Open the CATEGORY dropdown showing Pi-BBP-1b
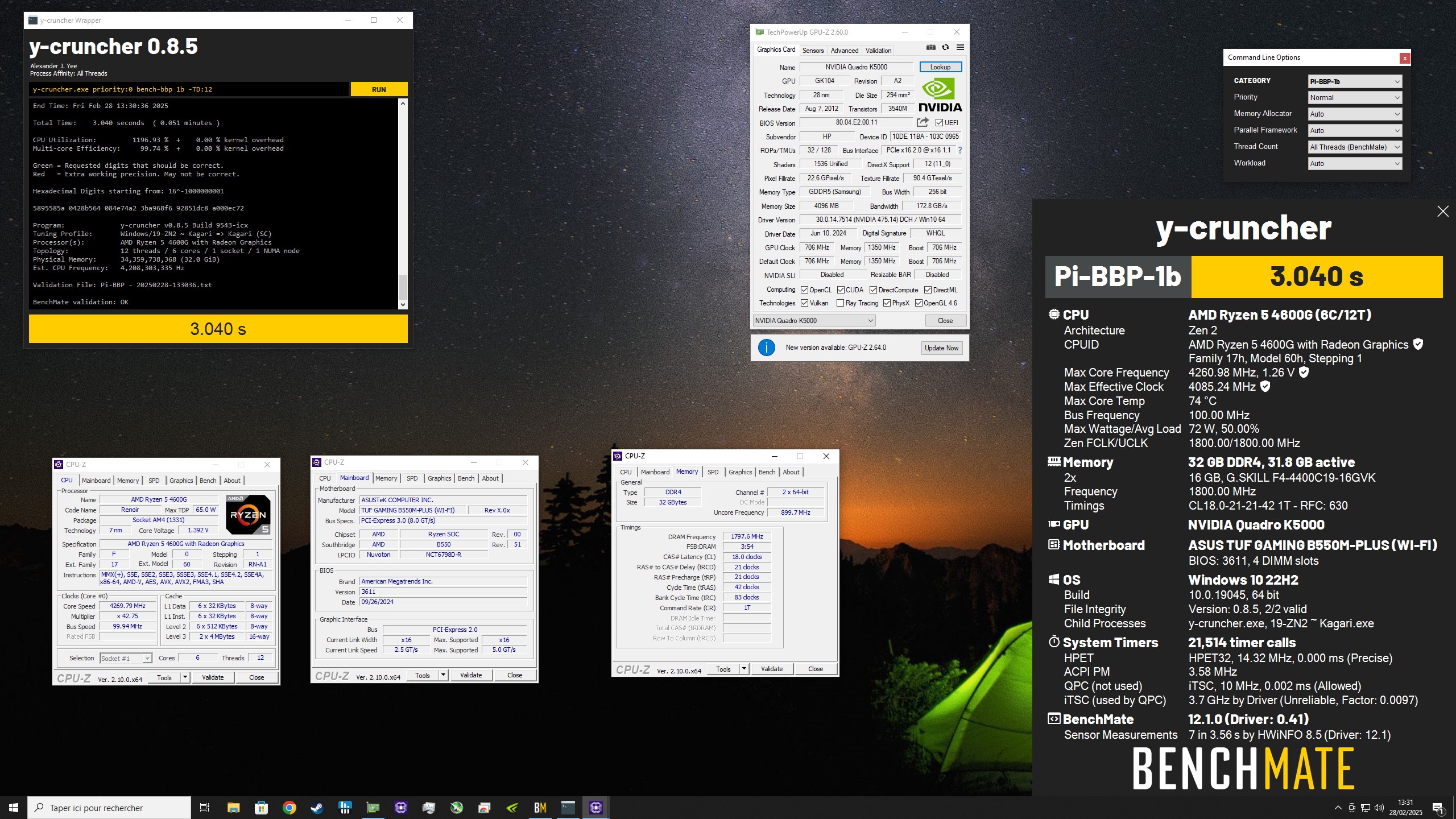This screenshot has width=1456, height=819. click(1355, 81)
